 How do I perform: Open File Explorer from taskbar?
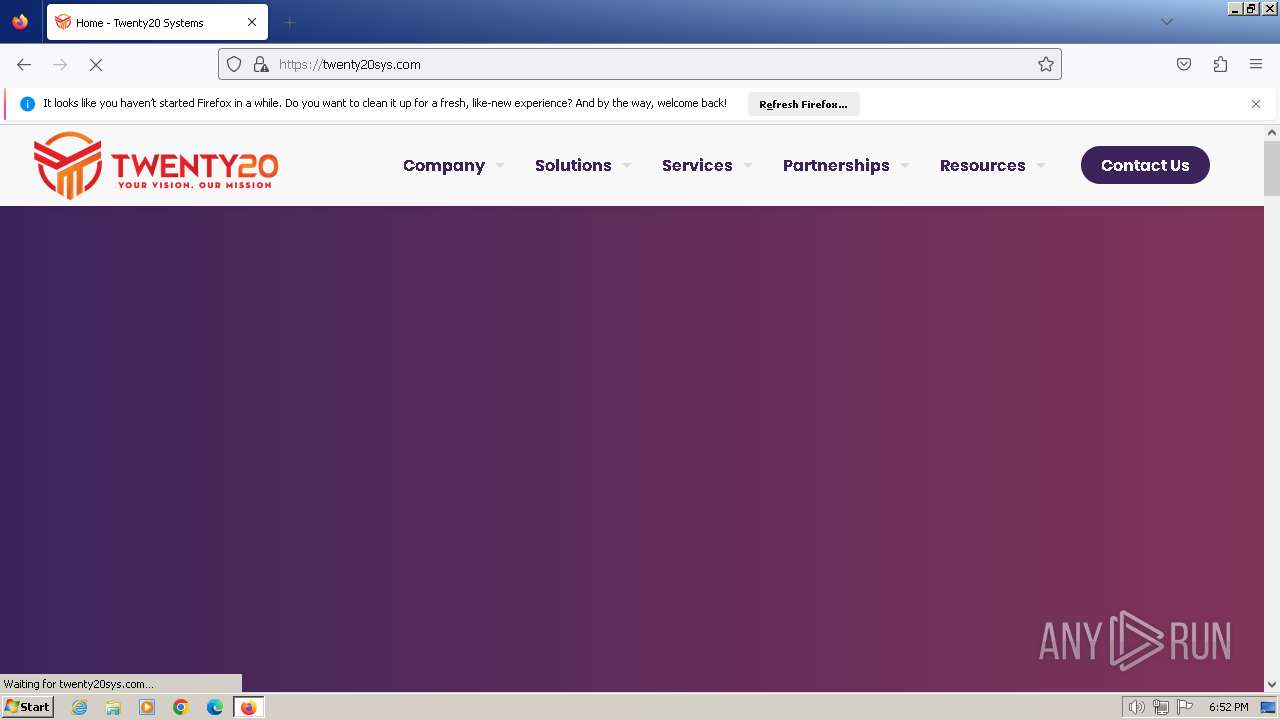click(x=113, y=707)
